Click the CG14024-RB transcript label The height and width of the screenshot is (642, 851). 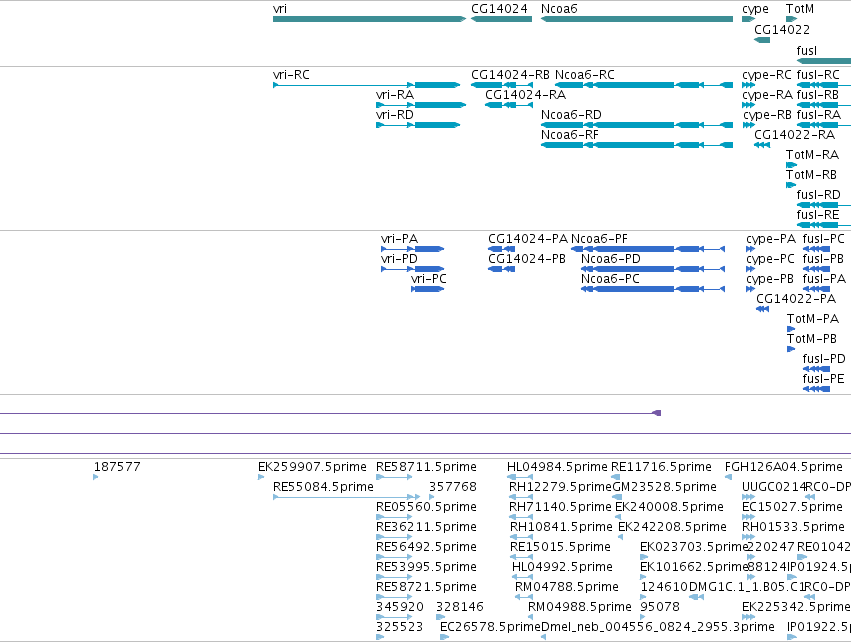[510, 74]
